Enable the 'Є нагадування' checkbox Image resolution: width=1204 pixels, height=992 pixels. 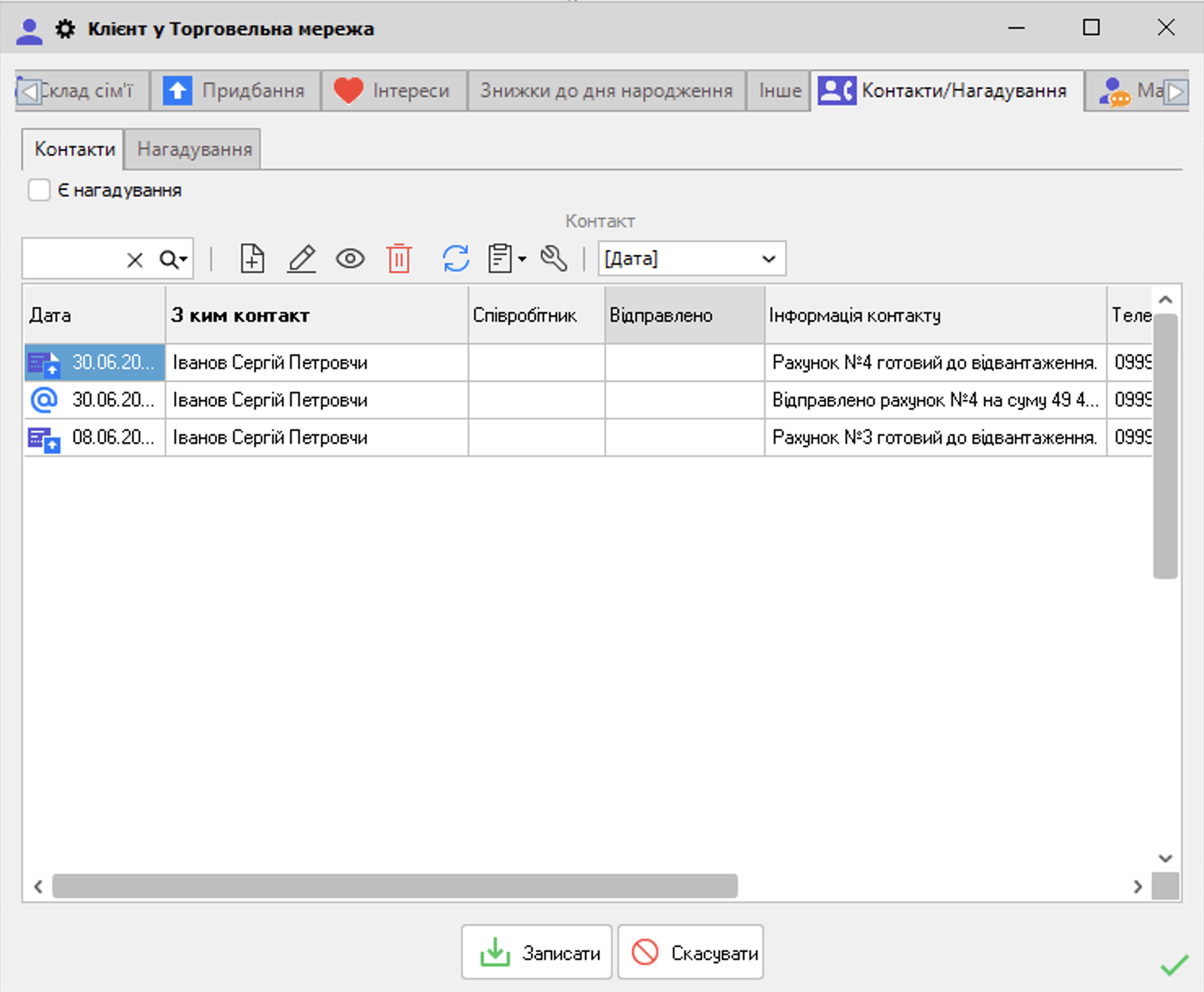point(39,191)
